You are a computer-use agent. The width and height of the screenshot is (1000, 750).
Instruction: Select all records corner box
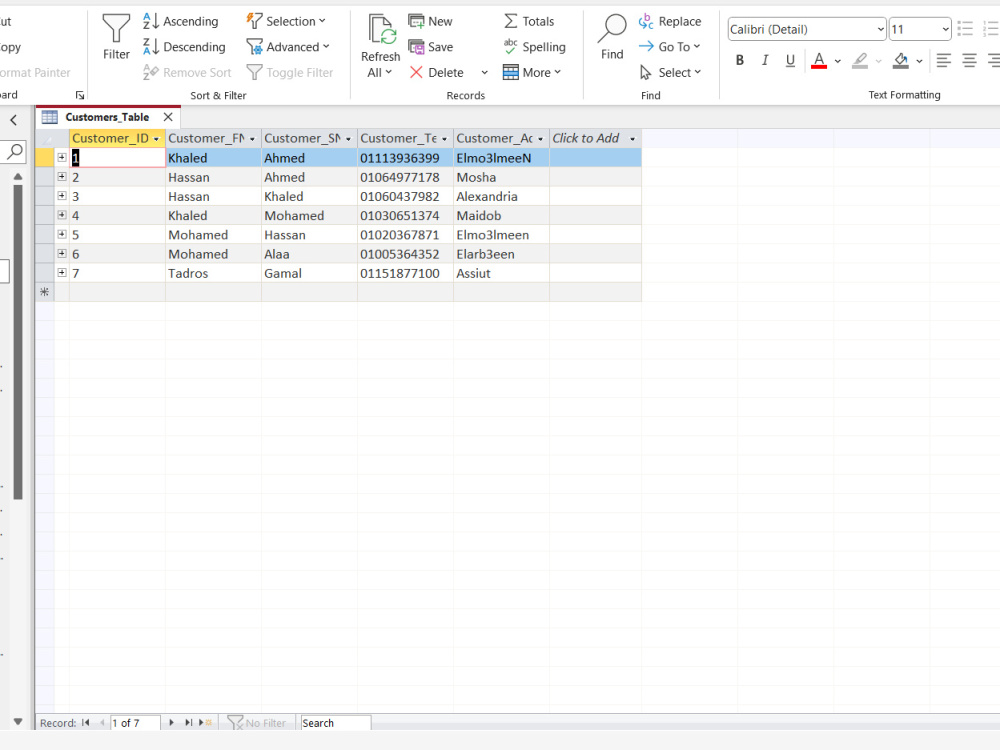45,138
